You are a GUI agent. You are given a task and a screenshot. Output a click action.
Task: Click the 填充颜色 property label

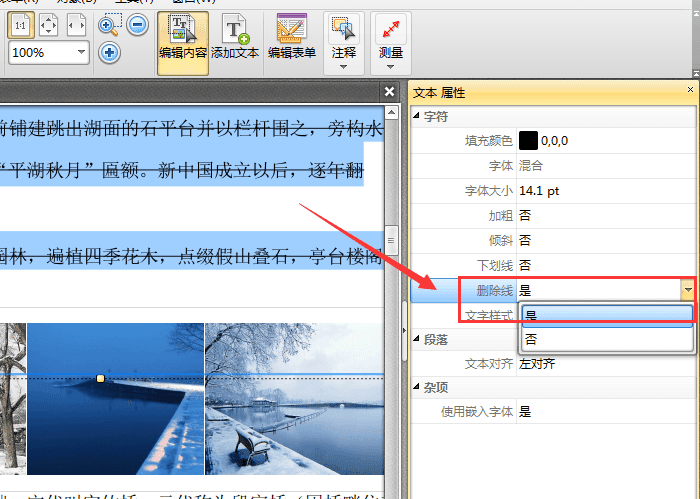[488, 141]
